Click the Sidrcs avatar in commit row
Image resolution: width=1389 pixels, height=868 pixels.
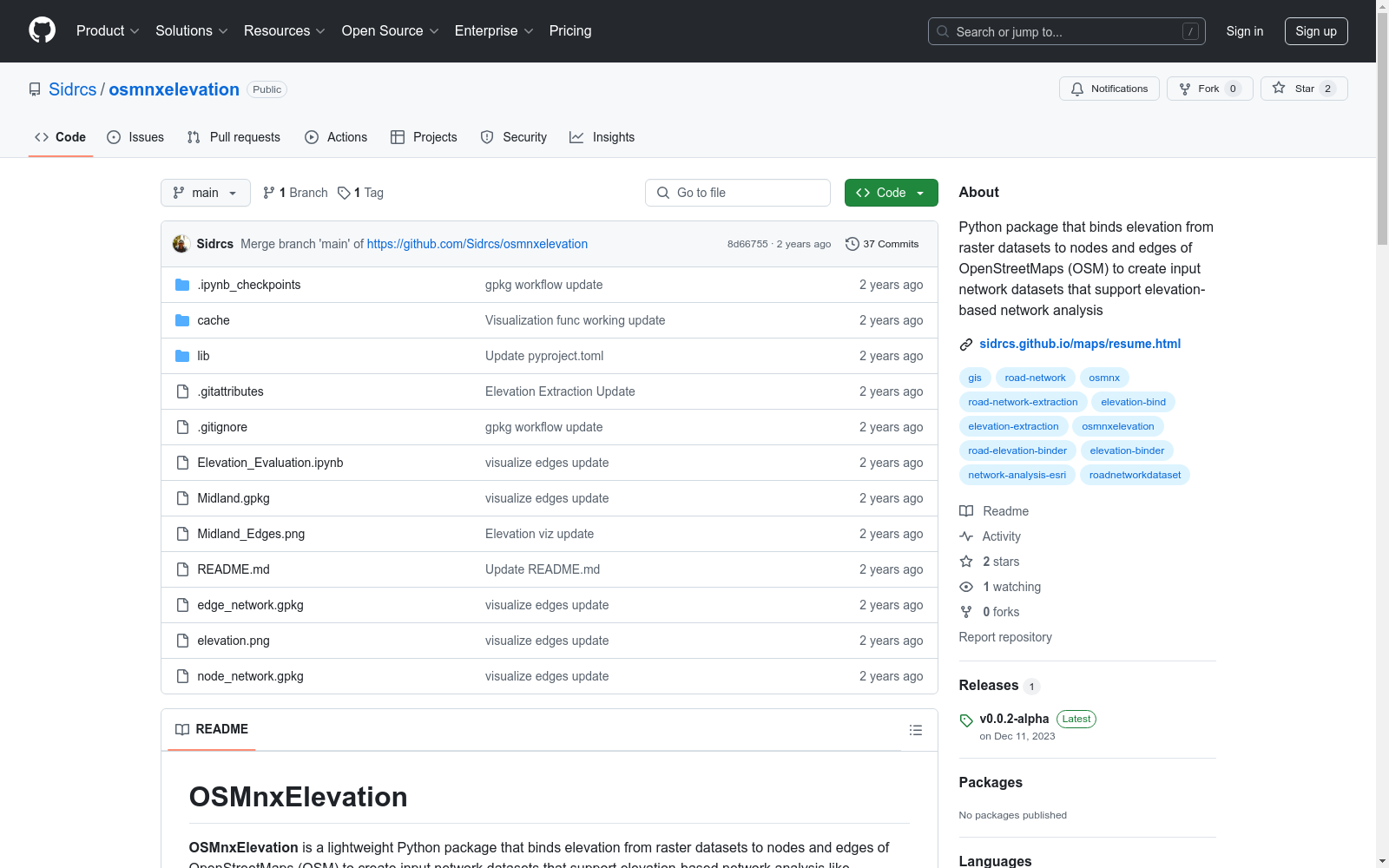click(181, 244)
